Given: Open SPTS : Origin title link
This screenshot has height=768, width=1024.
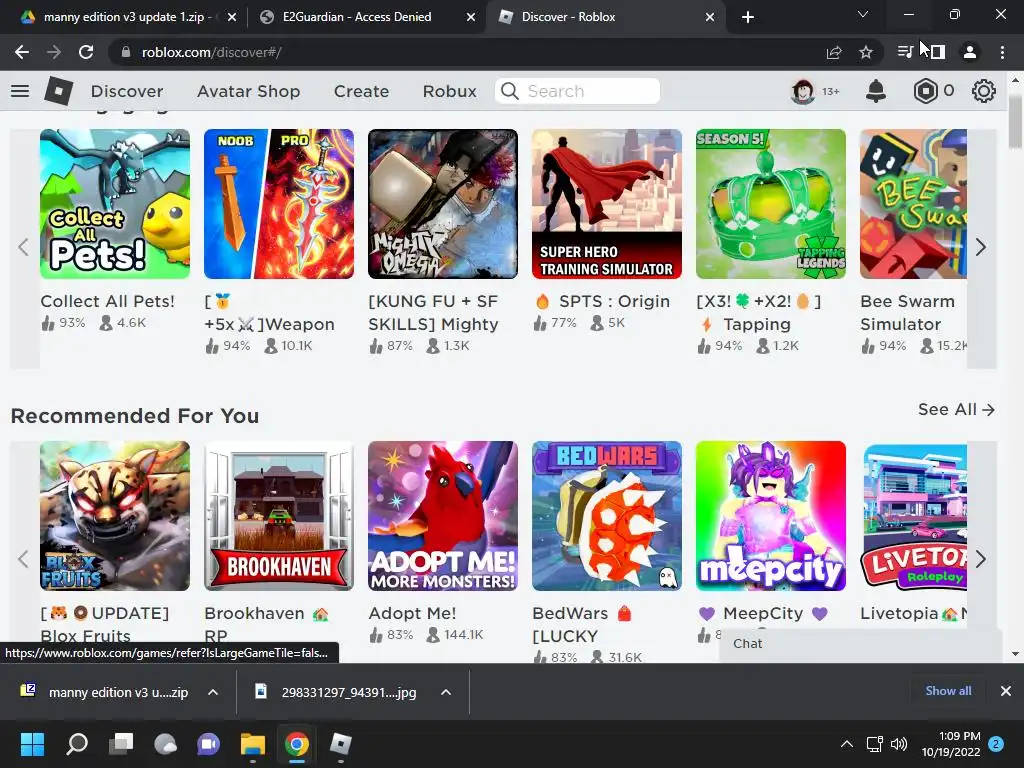Looking at the screenshot, I should point(603,301).
